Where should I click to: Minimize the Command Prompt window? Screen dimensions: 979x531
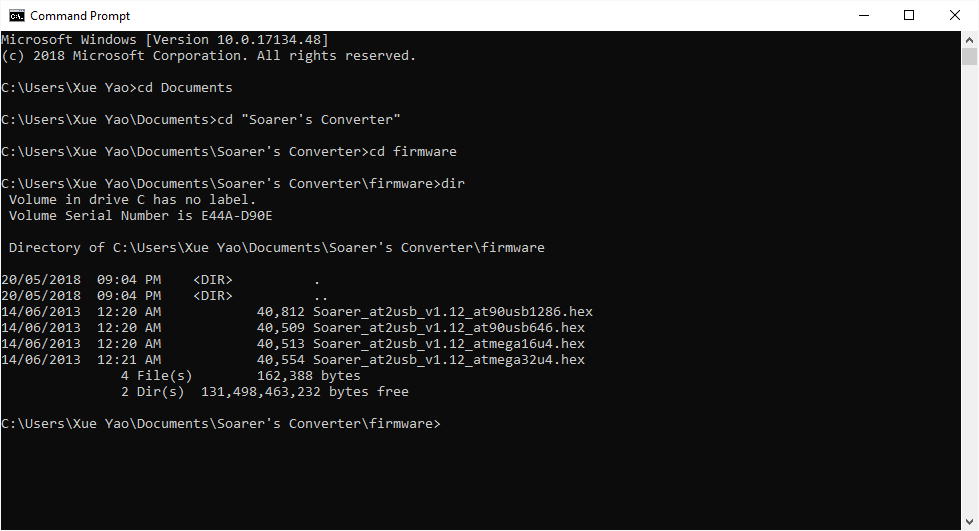[864, 15]
